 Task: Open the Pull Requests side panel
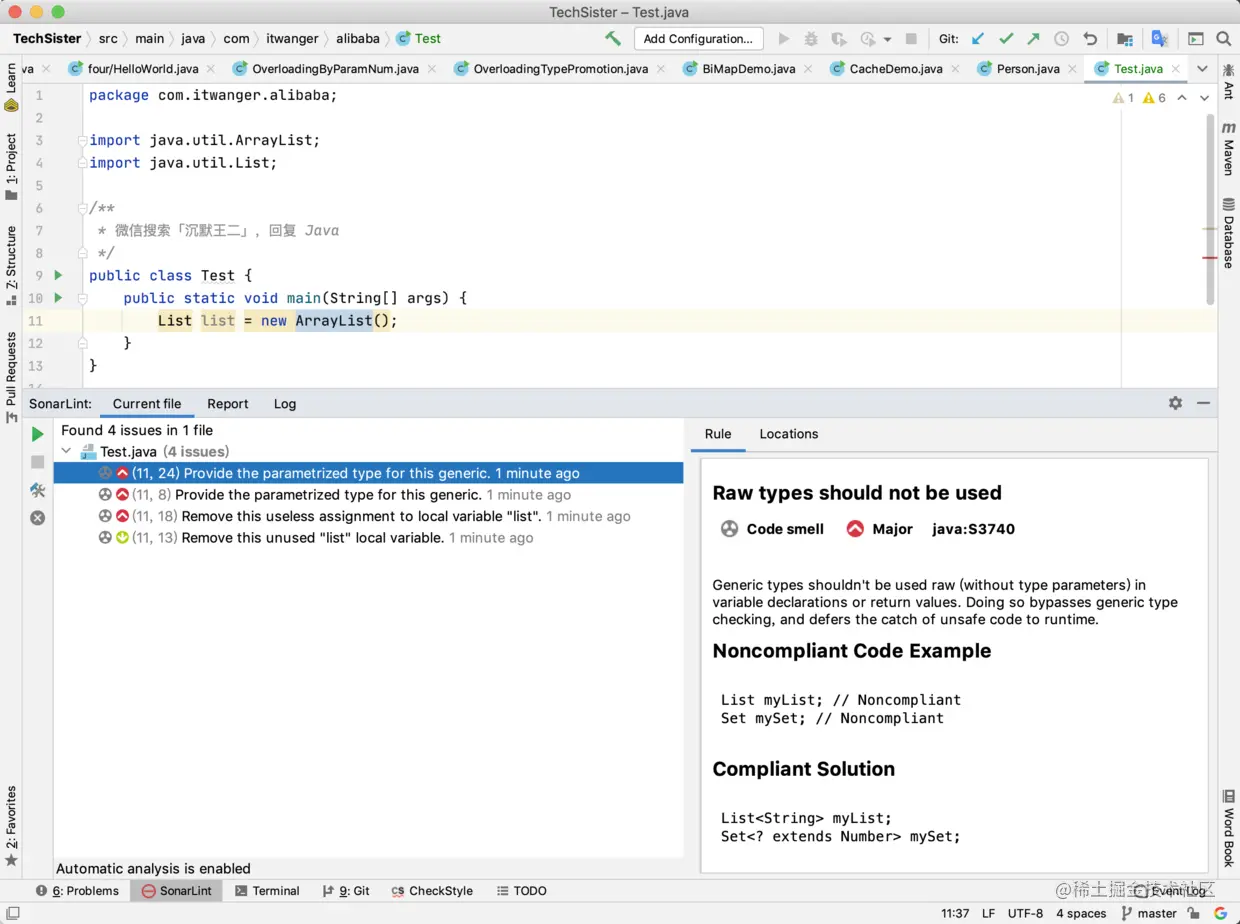coord(11,377)
